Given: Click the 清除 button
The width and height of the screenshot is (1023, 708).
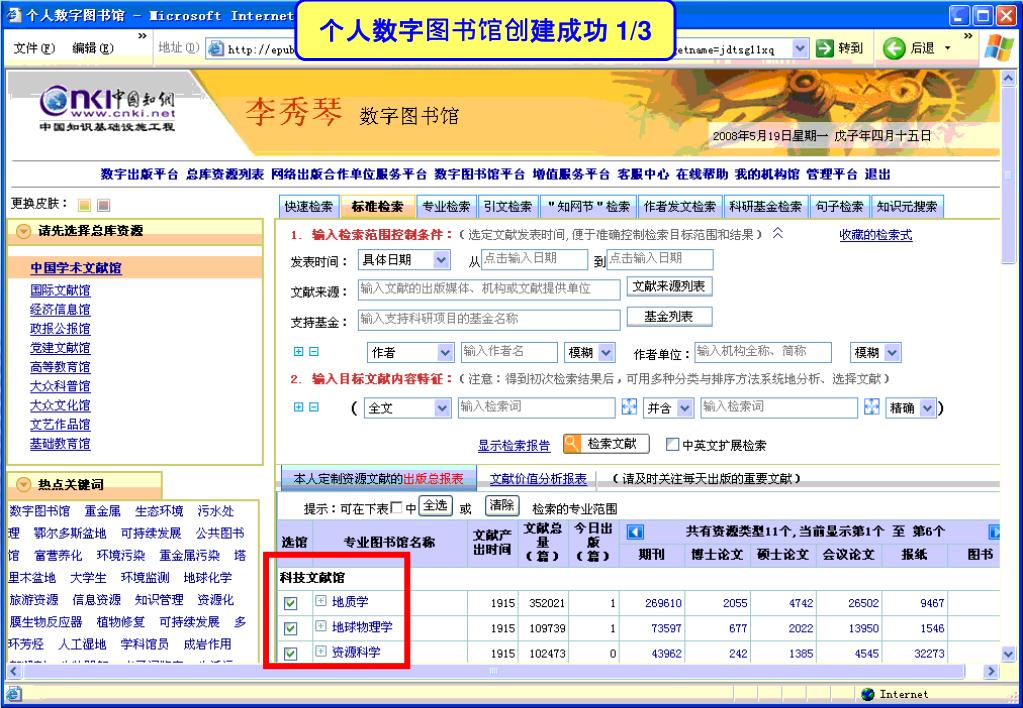Looking at the screenshot, I should point(502,506).
